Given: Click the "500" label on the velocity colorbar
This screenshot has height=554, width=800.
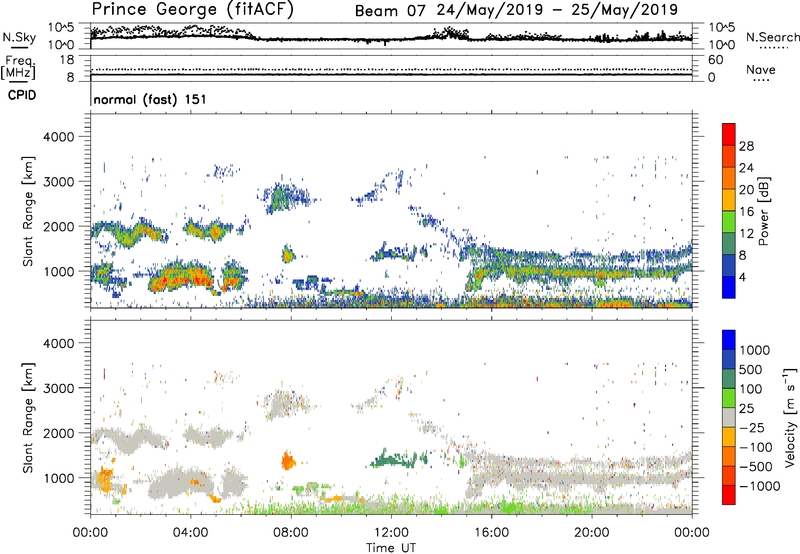Looking at the screenshot, I should coord(751,369).
